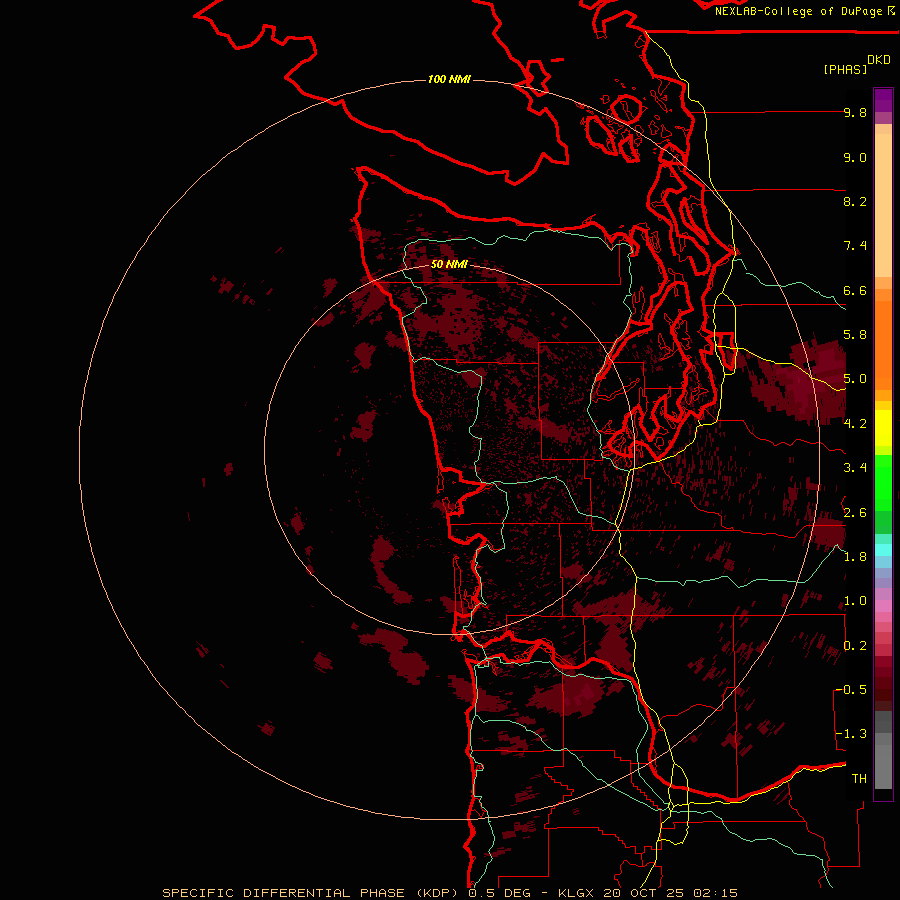
Task: Click the pink color bar segment
Action: coord(883,606)
